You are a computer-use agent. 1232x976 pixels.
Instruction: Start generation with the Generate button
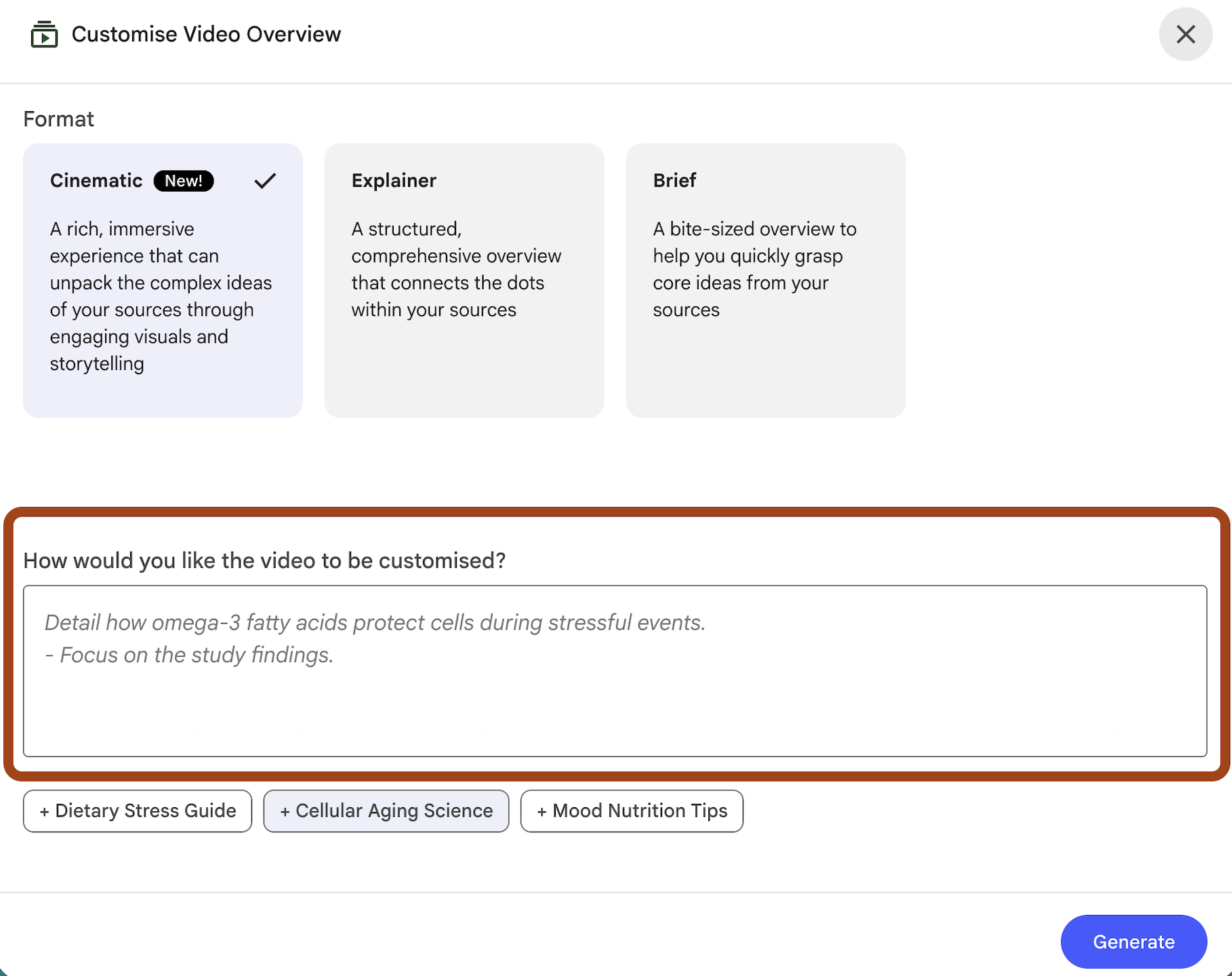click(1134, 941)
